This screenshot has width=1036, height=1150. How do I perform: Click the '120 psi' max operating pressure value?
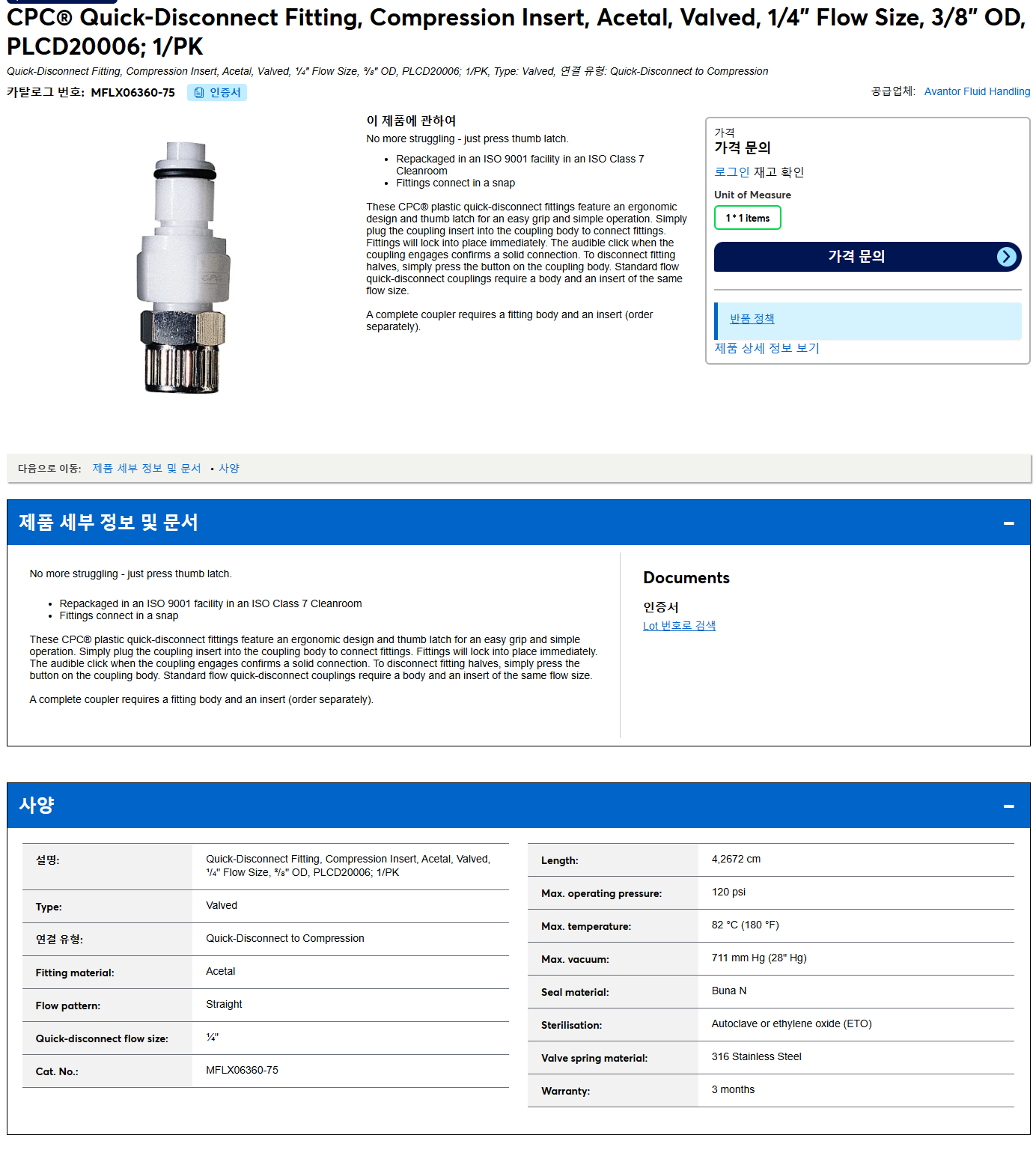[x=728, y=892]
